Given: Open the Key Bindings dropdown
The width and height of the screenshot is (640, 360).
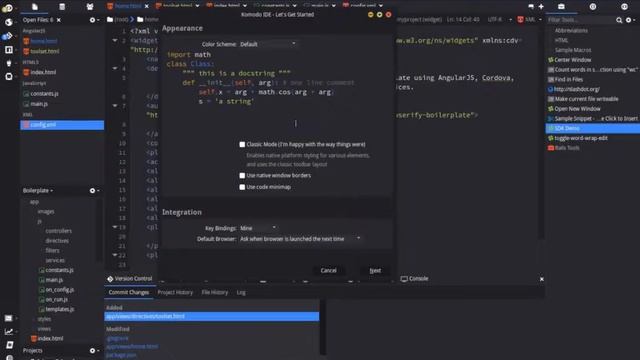Looking at the screenshot, I should point(258,228).
